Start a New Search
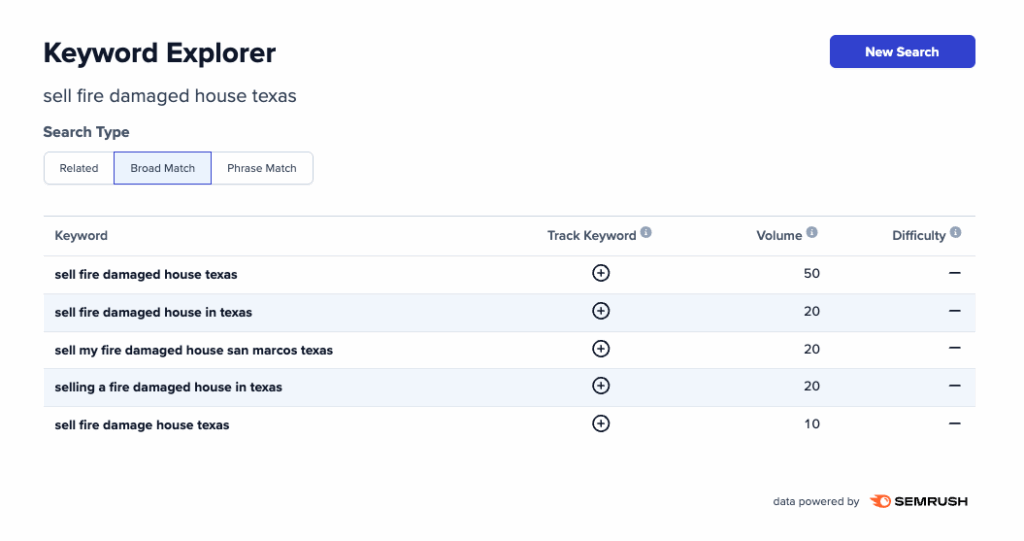The image size is (1024, 541). (902, 52)
